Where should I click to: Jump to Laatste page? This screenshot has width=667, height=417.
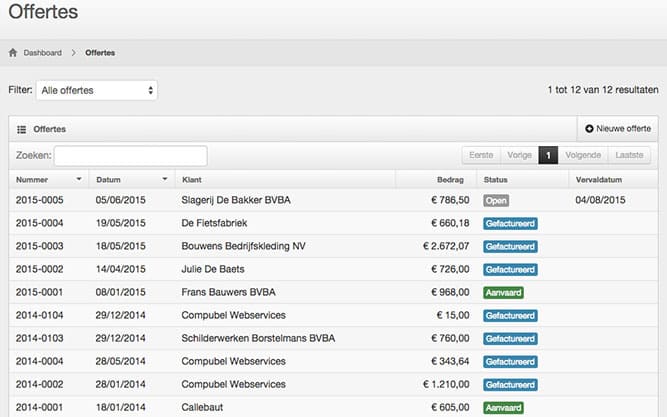(x=630, y=156)
